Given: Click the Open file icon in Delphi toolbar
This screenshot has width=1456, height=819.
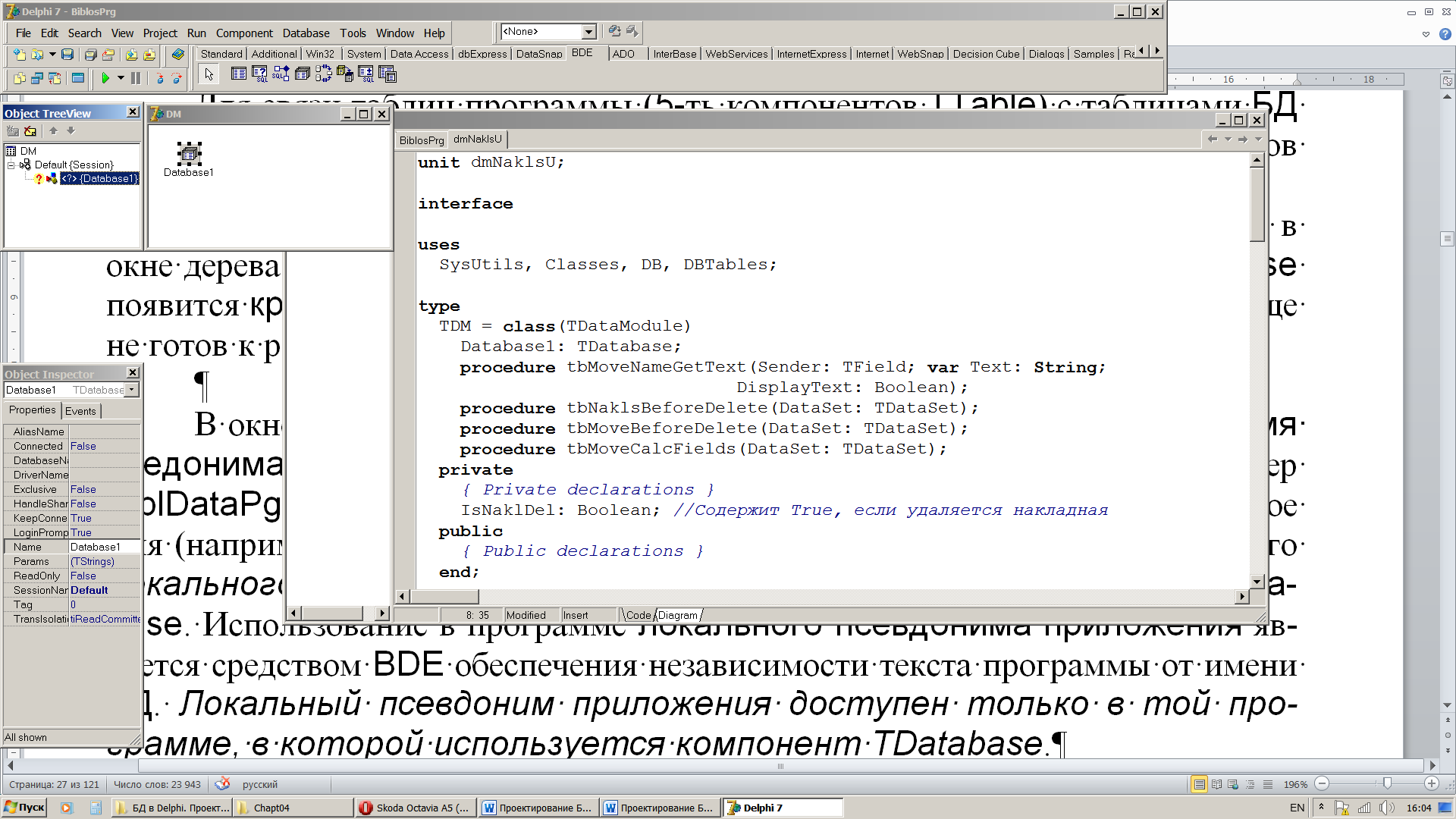Looking at the screenshot, I should point(36,55).
